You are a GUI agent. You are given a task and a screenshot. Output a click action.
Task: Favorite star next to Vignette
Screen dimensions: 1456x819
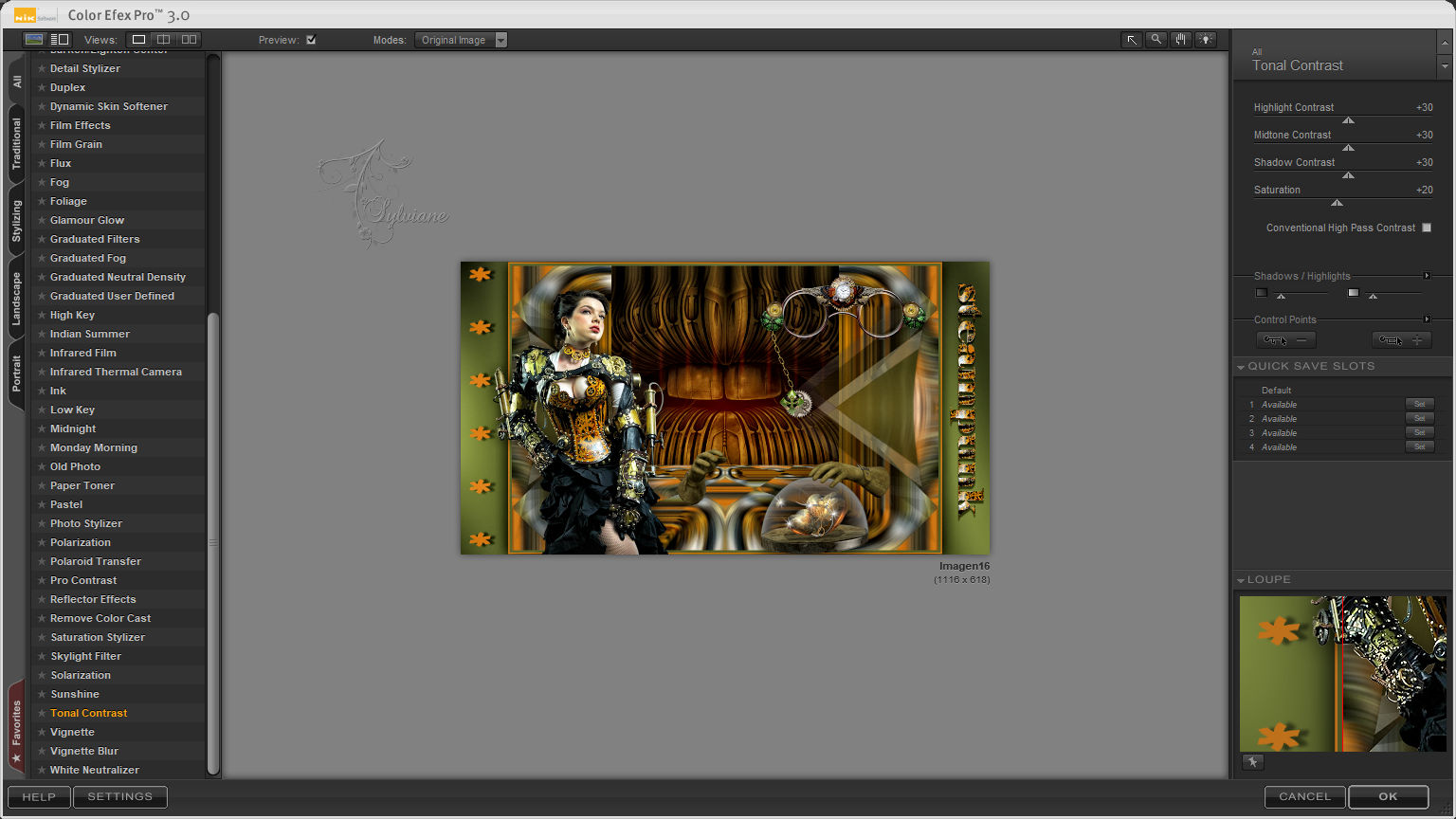click(x=42, y=732)
